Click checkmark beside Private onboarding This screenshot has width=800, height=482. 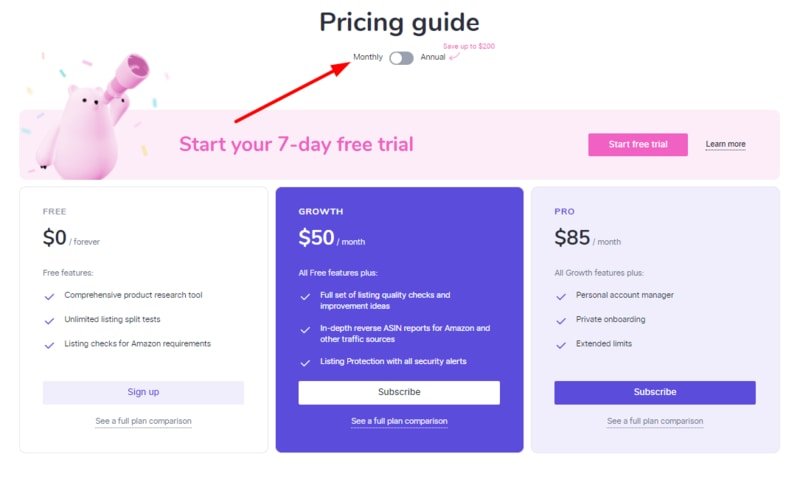(x=561, y=321)
